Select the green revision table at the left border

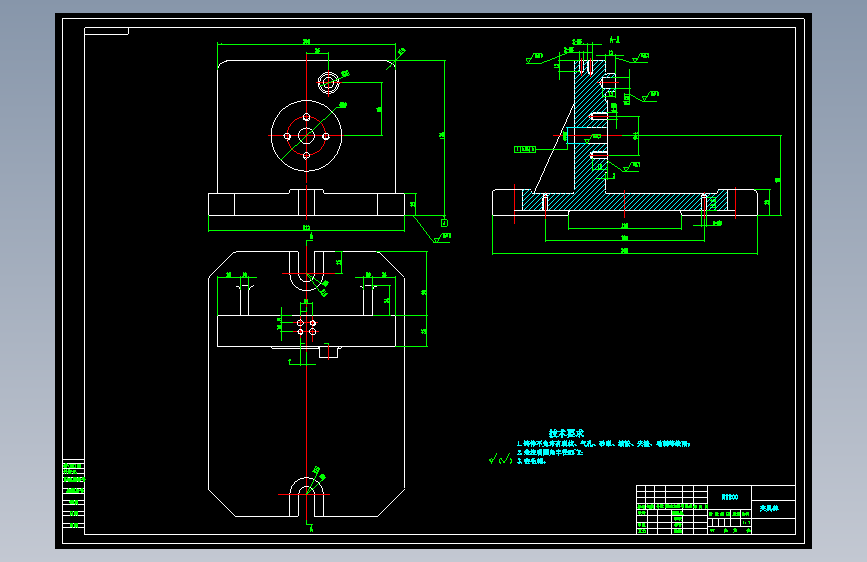(74, 495)
